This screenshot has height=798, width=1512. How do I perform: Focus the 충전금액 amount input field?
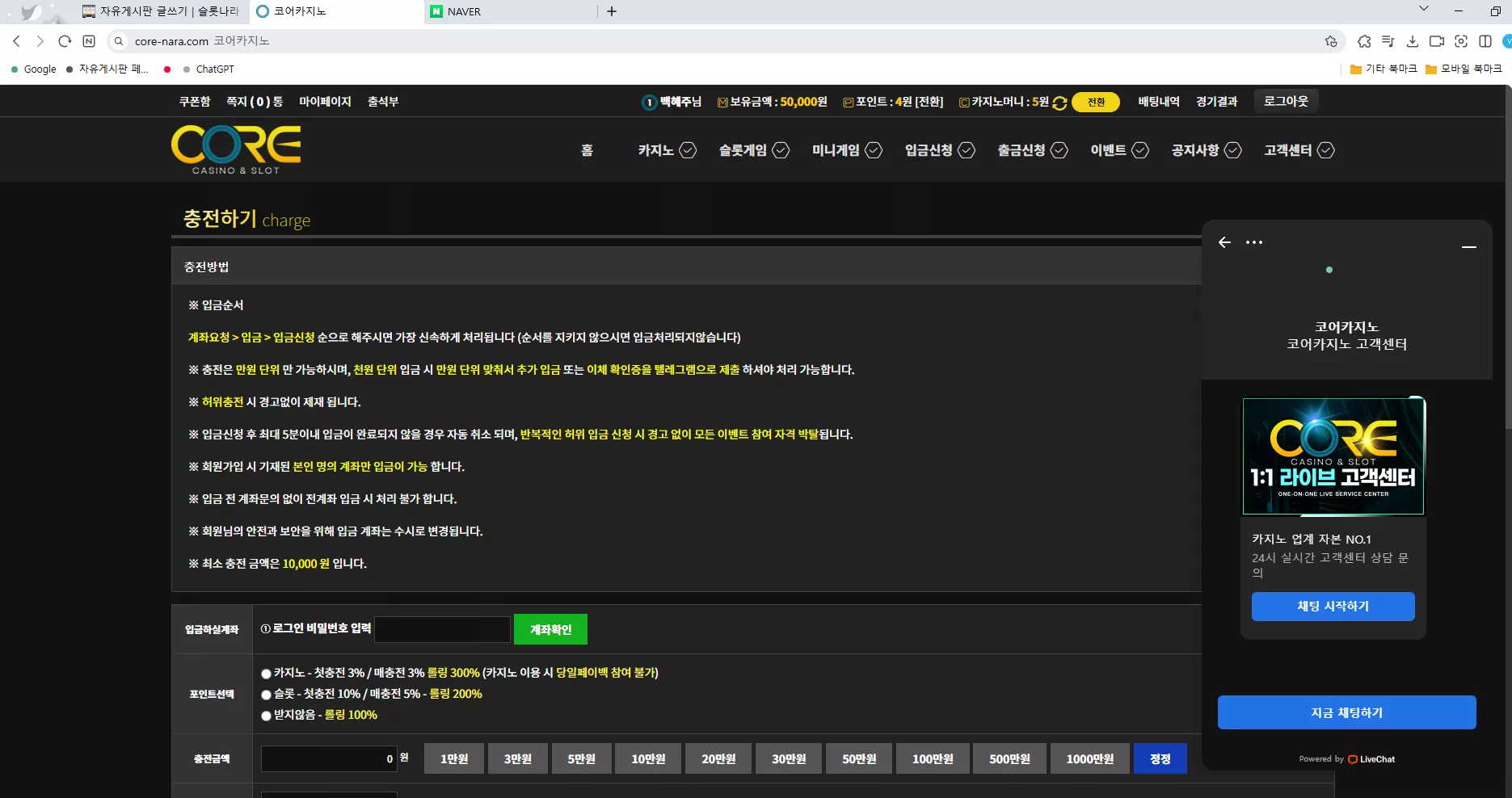click(329, 758)
